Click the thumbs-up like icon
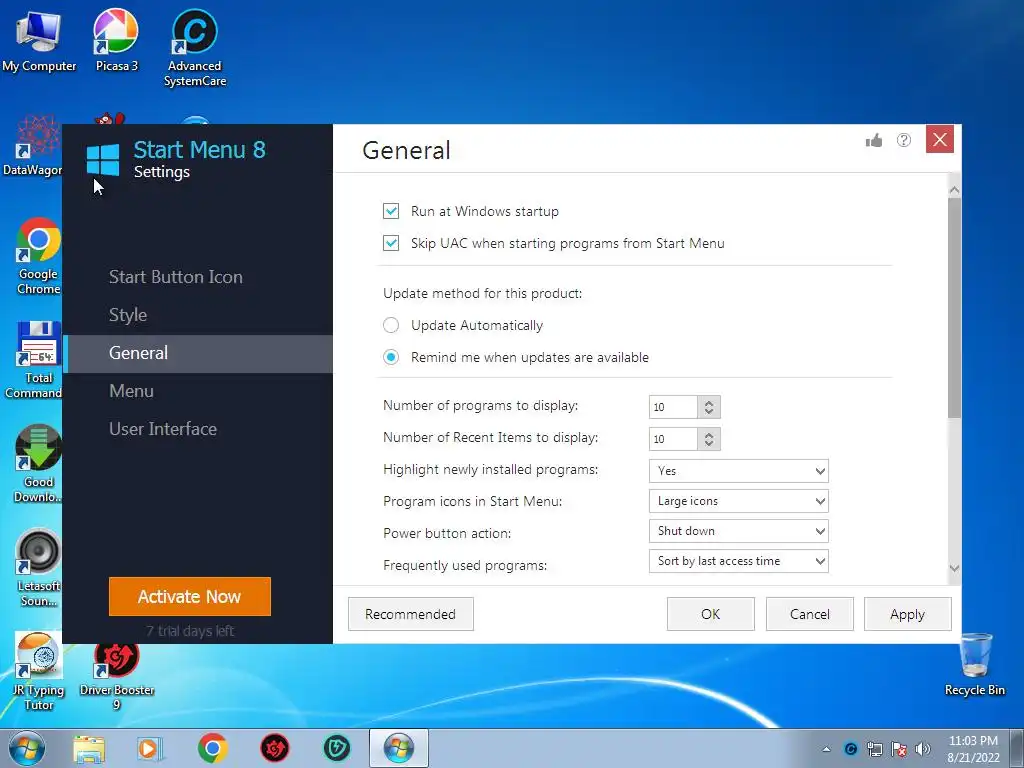Image resolution: width=1024 pixels, height=768 pixels. click(x=874, y=140)
